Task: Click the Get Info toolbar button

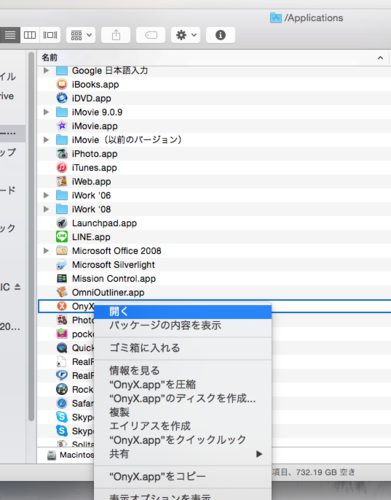Action: point(220,35)
